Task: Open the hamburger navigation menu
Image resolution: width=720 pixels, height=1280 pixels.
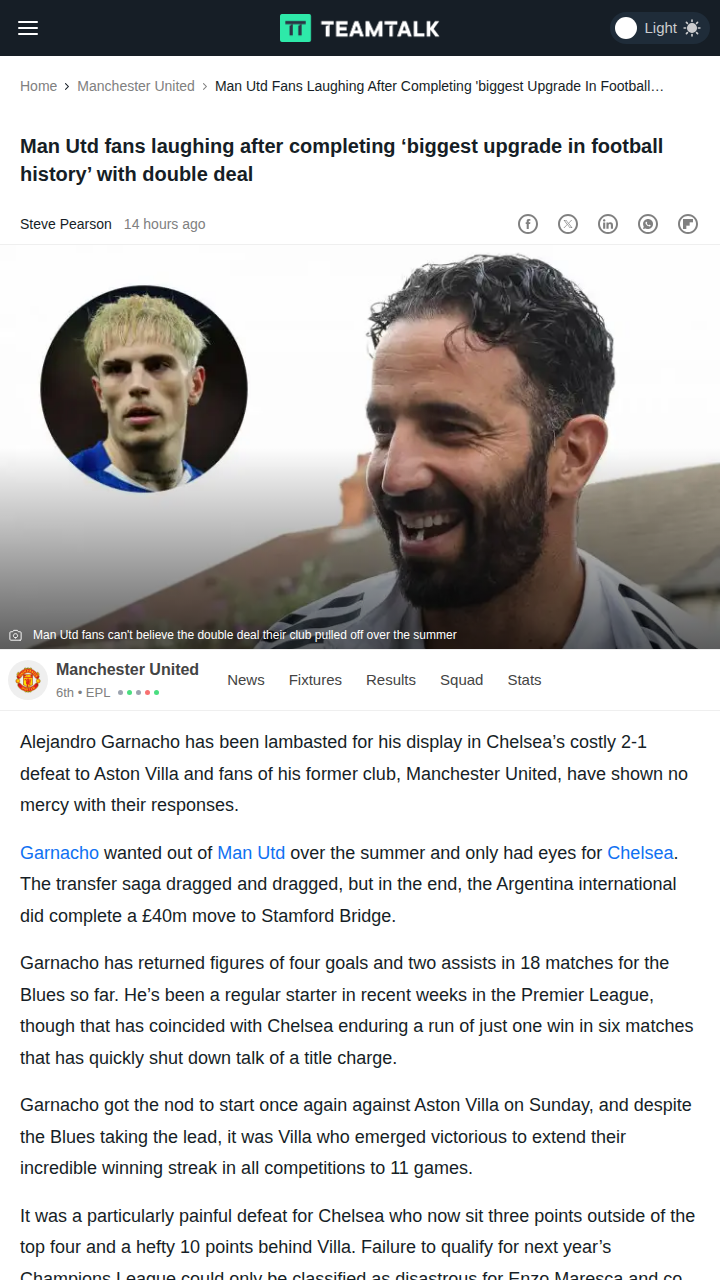Action: 28,28
